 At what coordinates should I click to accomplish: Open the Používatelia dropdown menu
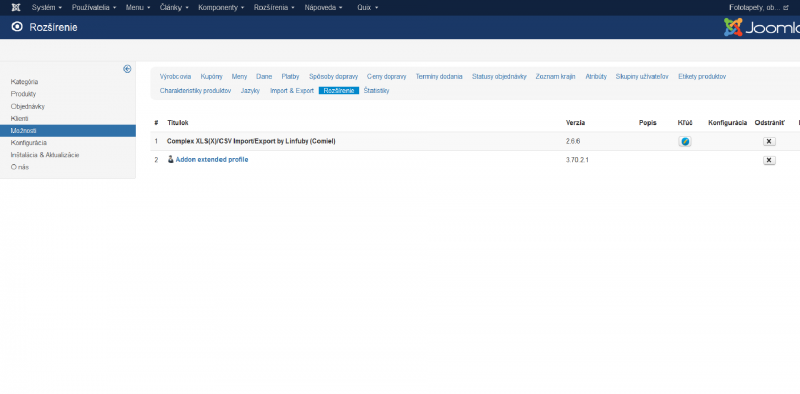click(x=94, y=8)
